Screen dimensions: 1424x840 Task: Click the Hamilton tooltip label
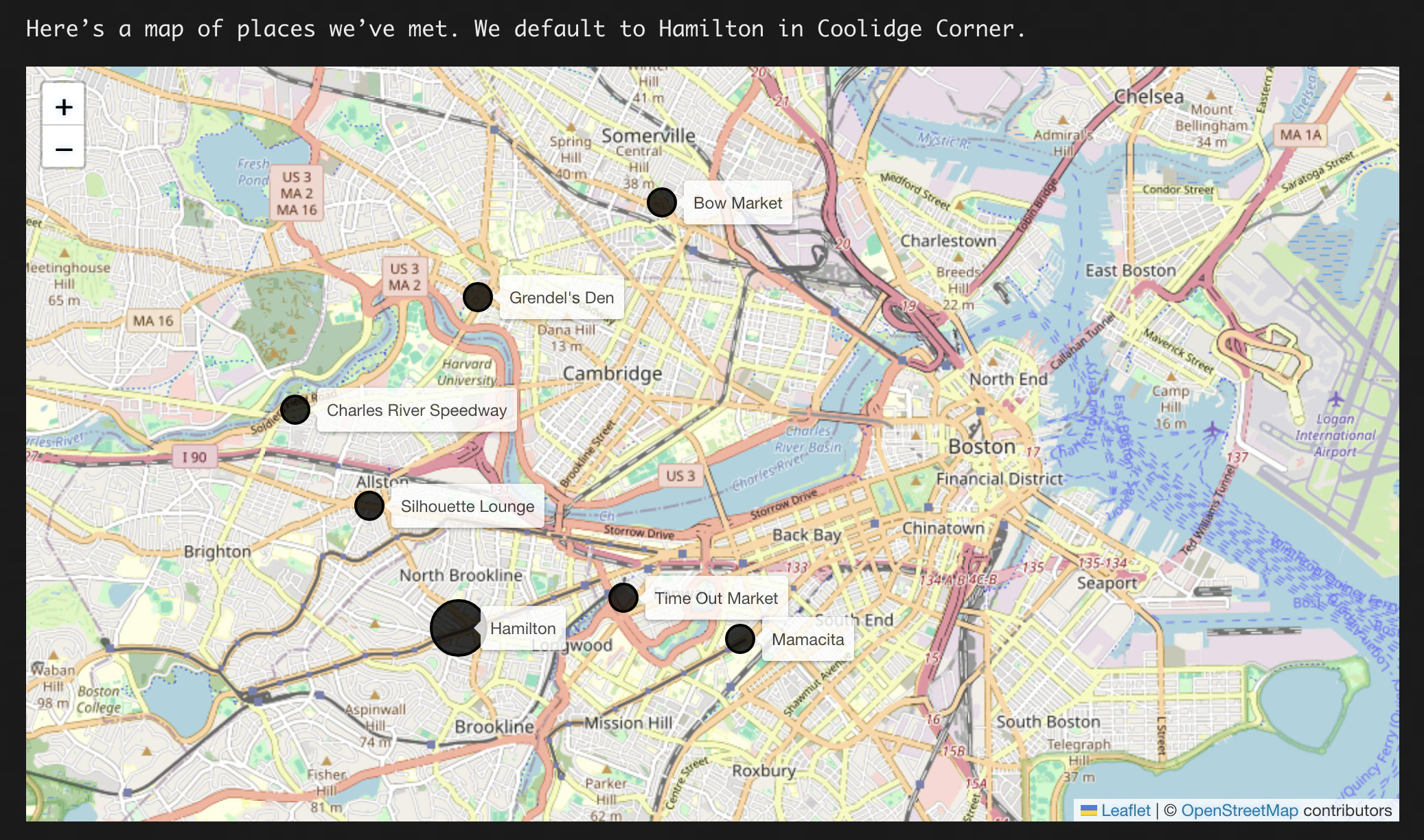(523, 628)
